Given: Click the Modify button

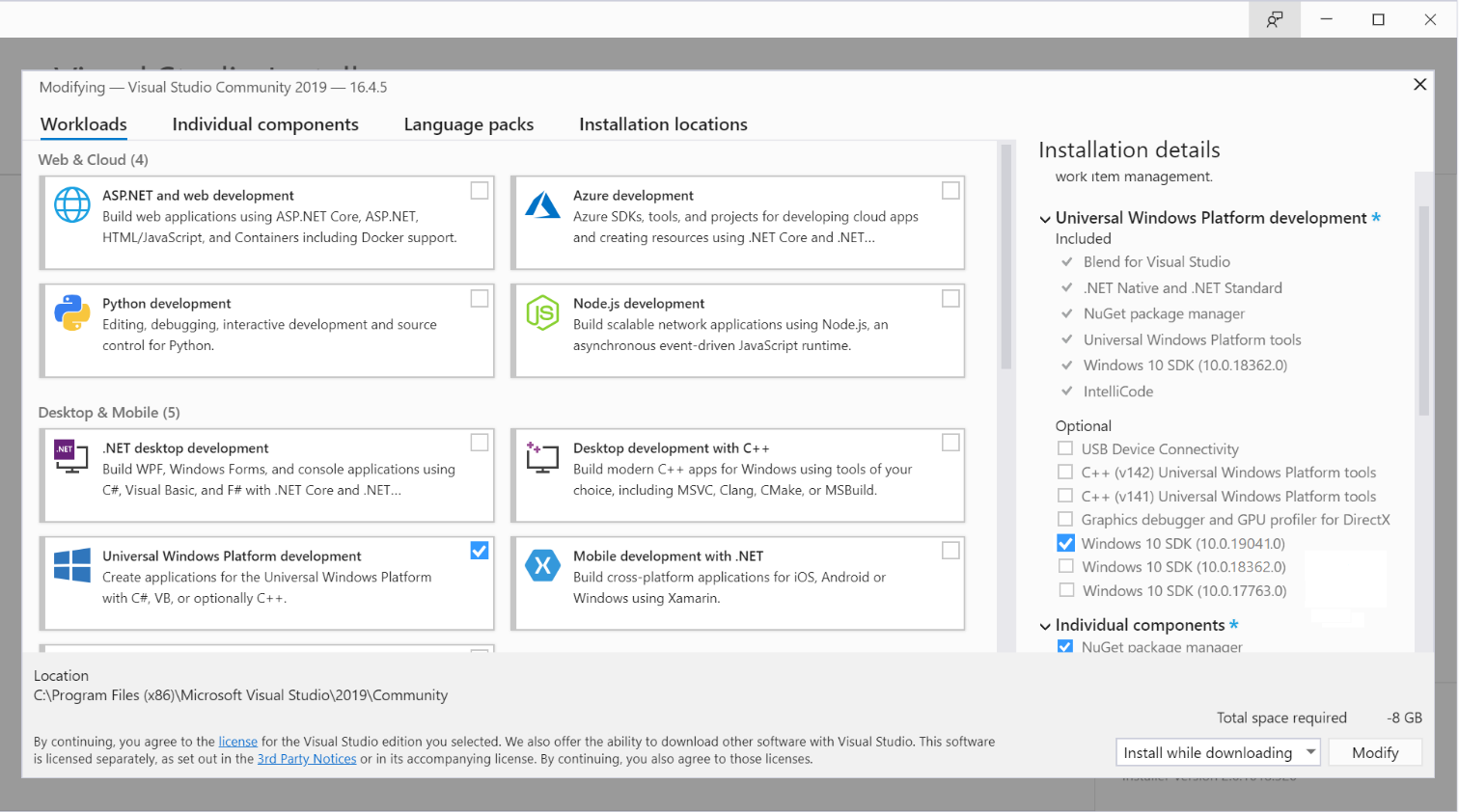Looking at the screenshot, I should click(1375, 752).
